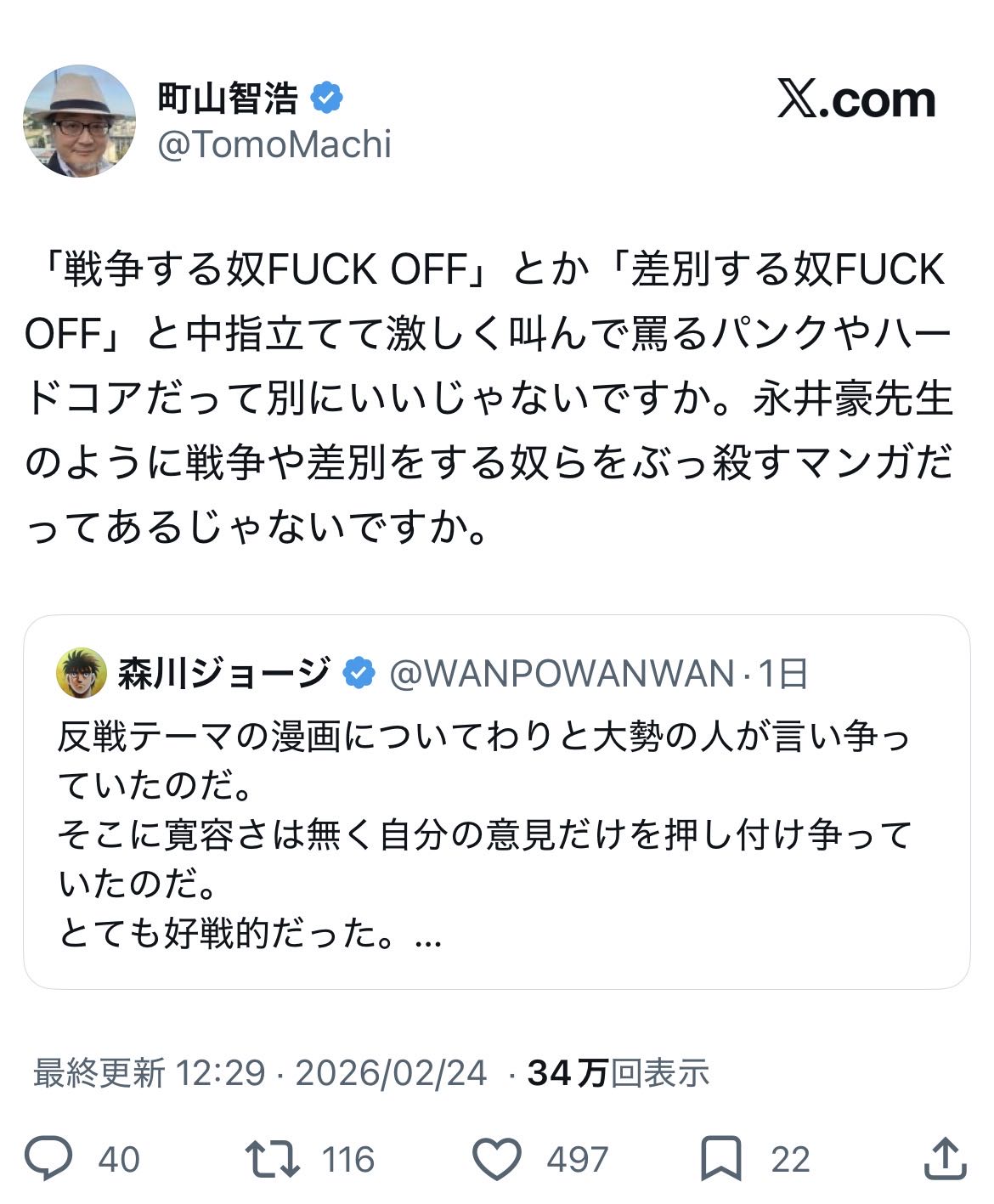Viewport: 994px width, 1204px height.
Task: Click the verified badge beside 森川ジョージ
Action: (x=359, y=673)
